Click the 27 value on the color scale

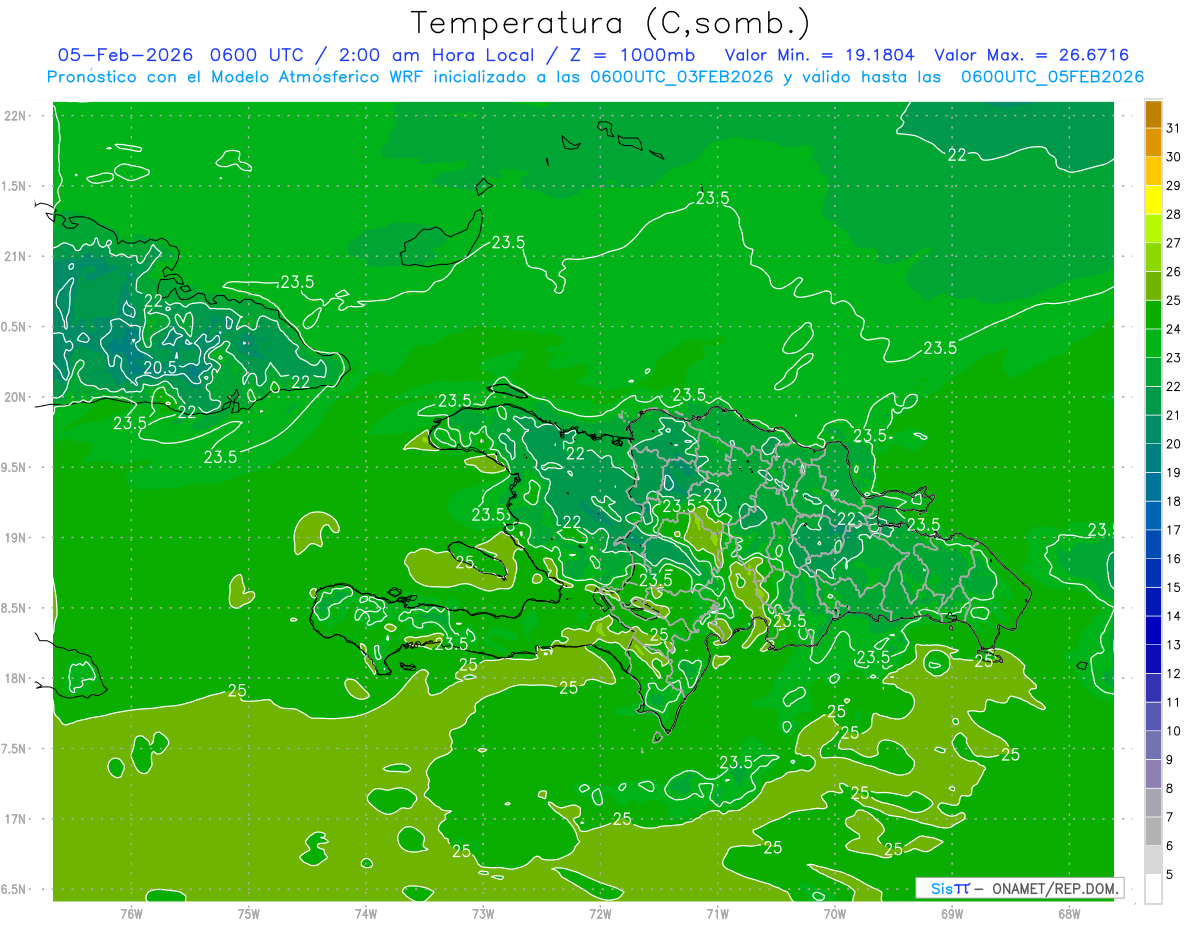(x=1174, y=243)
